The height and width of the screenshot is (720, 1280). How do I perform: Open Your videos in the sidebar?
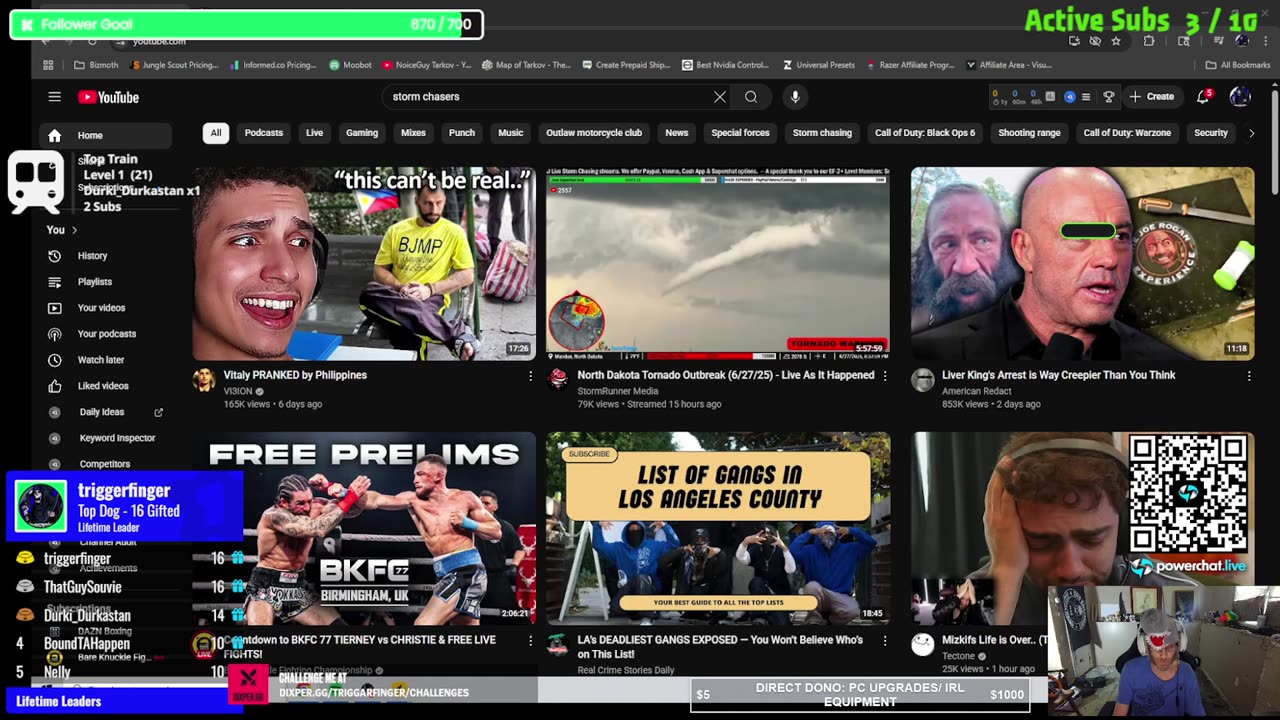point(101,308)
